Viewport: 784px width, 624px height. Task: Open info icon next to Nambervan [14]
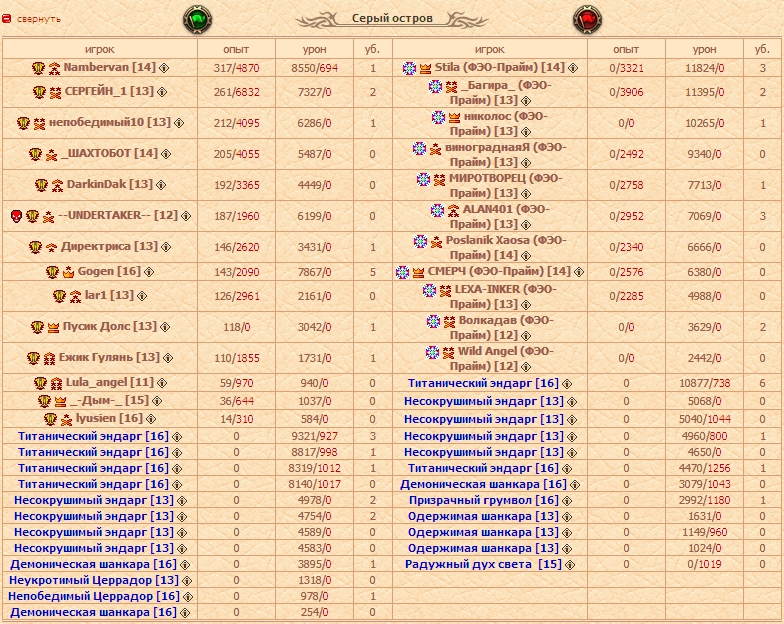164,68
